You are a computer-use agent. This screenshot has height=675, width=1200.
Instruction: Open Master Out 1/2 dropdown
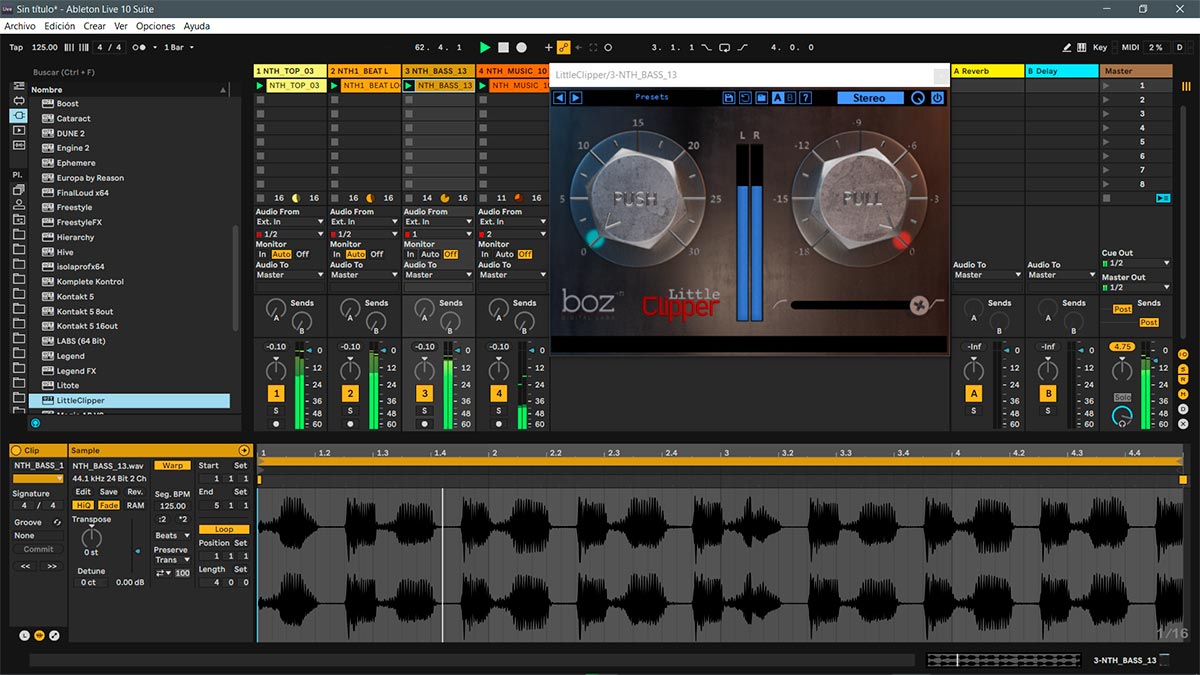click(x=1135, y=287)
